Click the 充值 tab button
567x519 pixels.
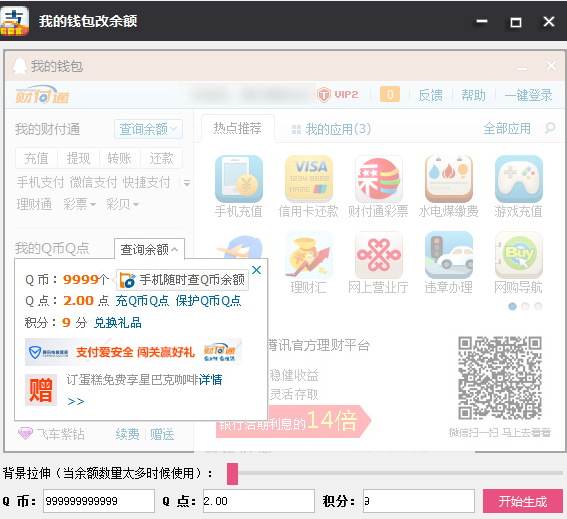pyautogui.click(x=36, y=158)
